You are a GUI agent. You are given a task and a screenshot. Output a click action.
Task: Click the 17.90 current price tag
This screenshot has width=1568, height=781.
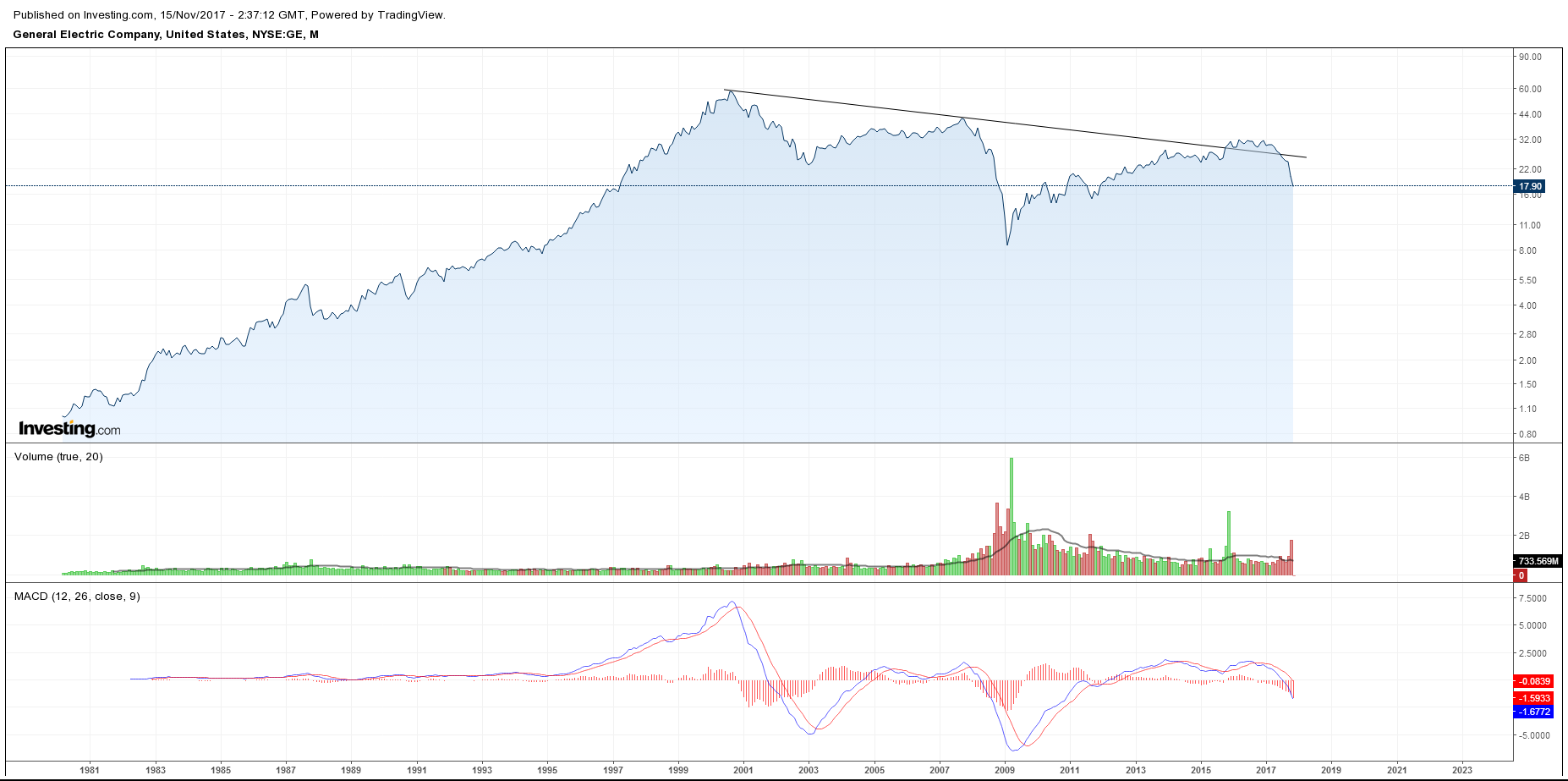point(1530,186)
